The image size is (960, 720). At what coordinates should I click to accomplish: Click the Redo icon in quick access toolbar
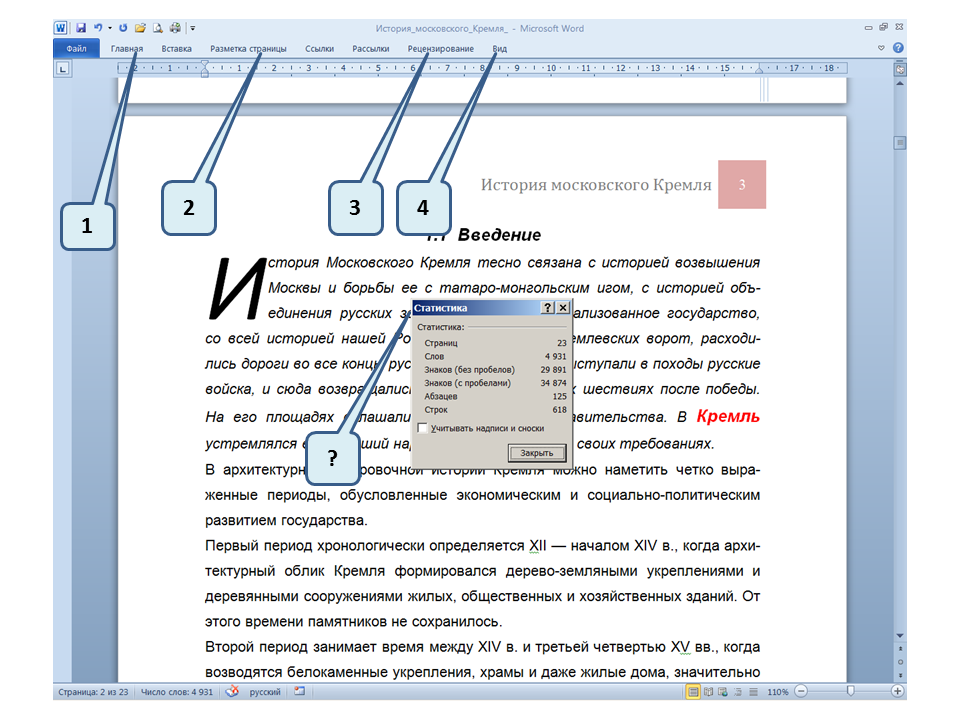[x=123, y=29]
